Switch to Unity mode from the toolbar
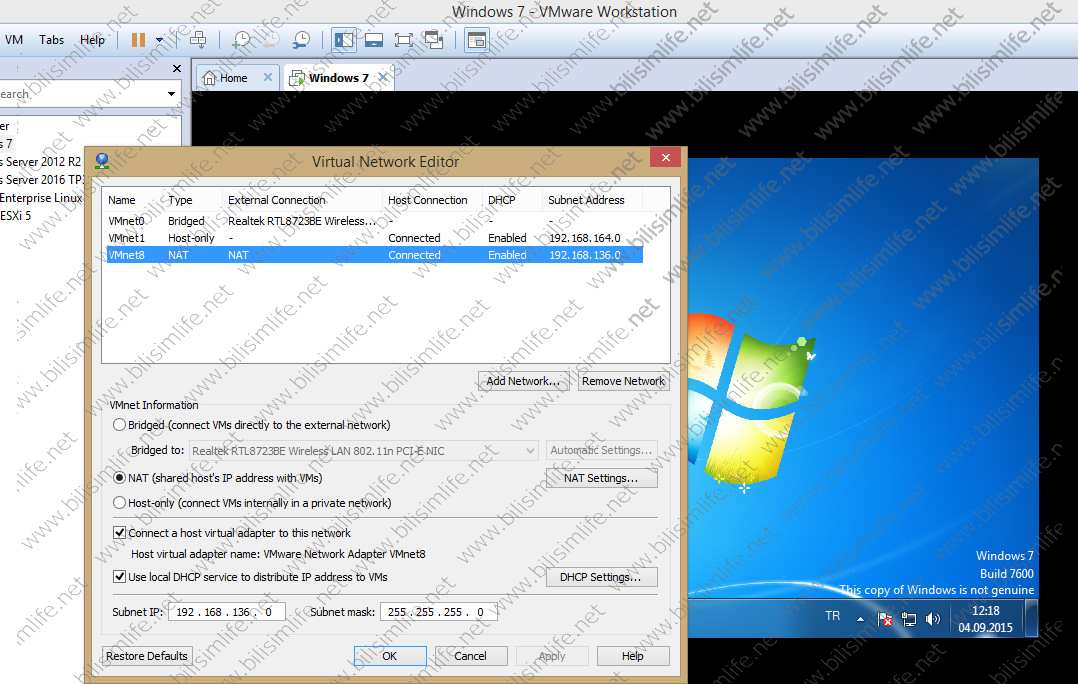The height and width of the screenshot is (684, 1078). coord(434,40)
